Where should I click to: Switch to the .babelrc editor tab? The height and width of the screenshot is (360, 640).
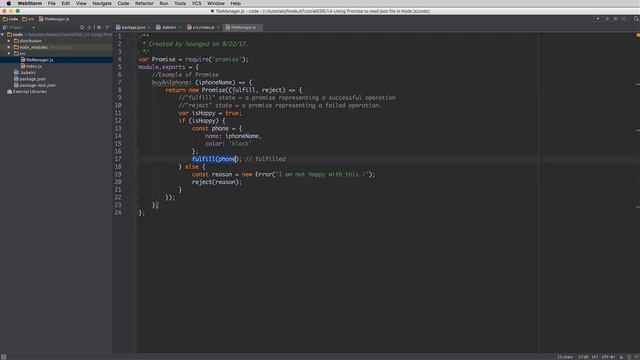pos(169,27)
